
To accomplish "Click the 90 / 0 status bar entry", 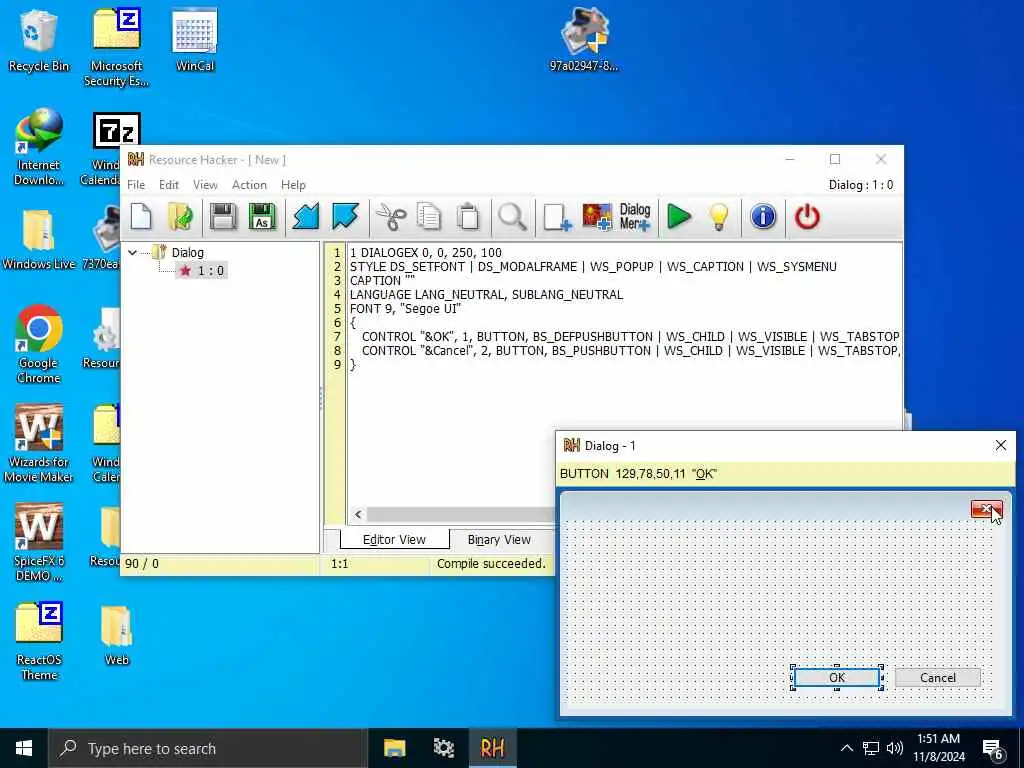I will [142, 564].
